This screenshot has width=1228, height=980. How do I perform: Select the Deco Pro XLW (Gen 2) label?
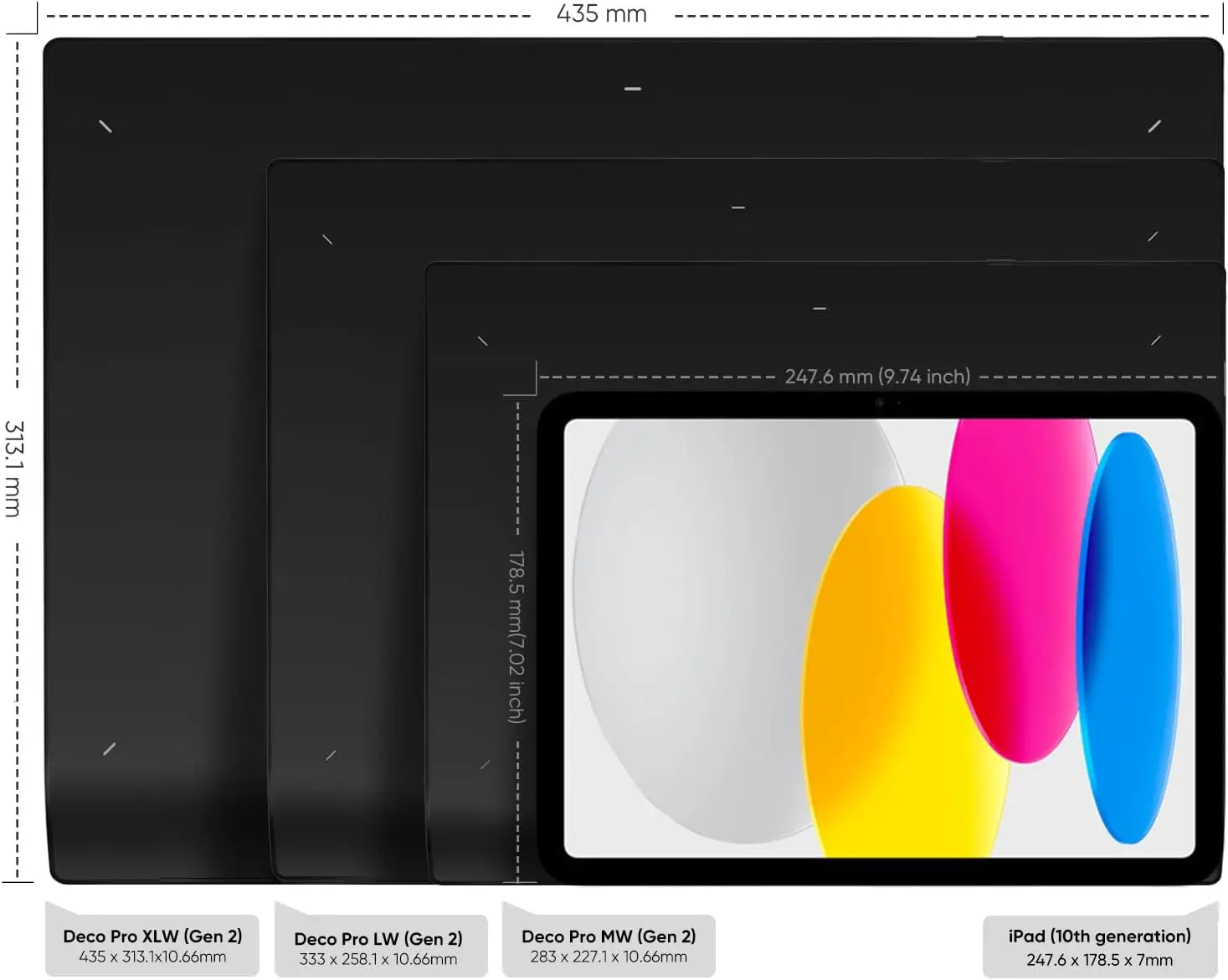click(152, 936)
